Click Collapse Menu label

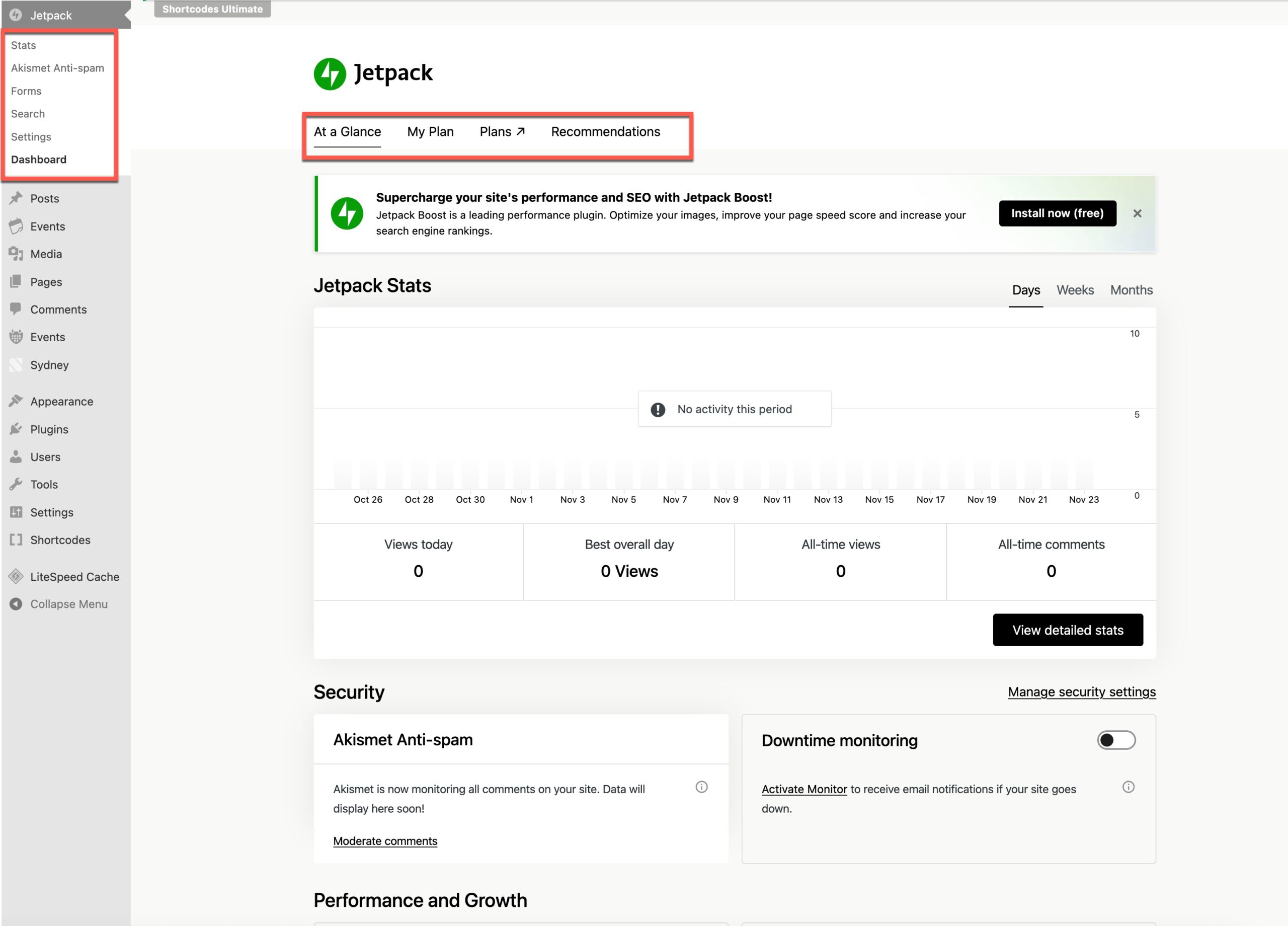(69, 604)
